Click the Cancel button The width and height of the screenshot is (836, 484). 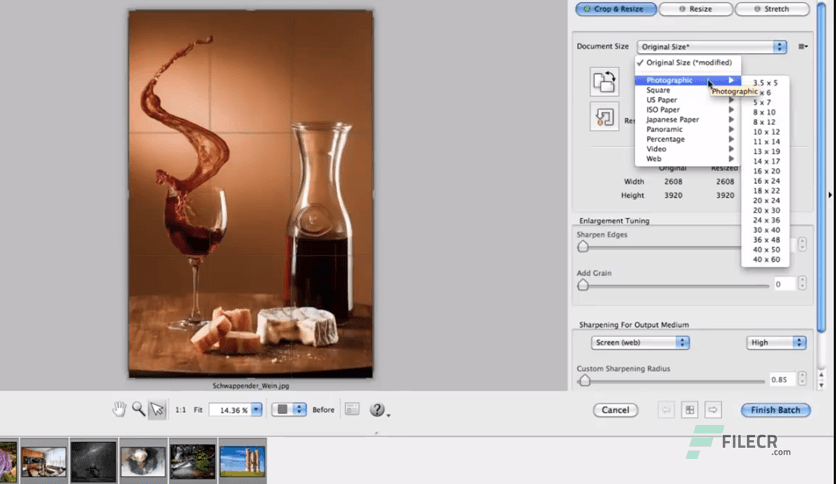(615, 410)
